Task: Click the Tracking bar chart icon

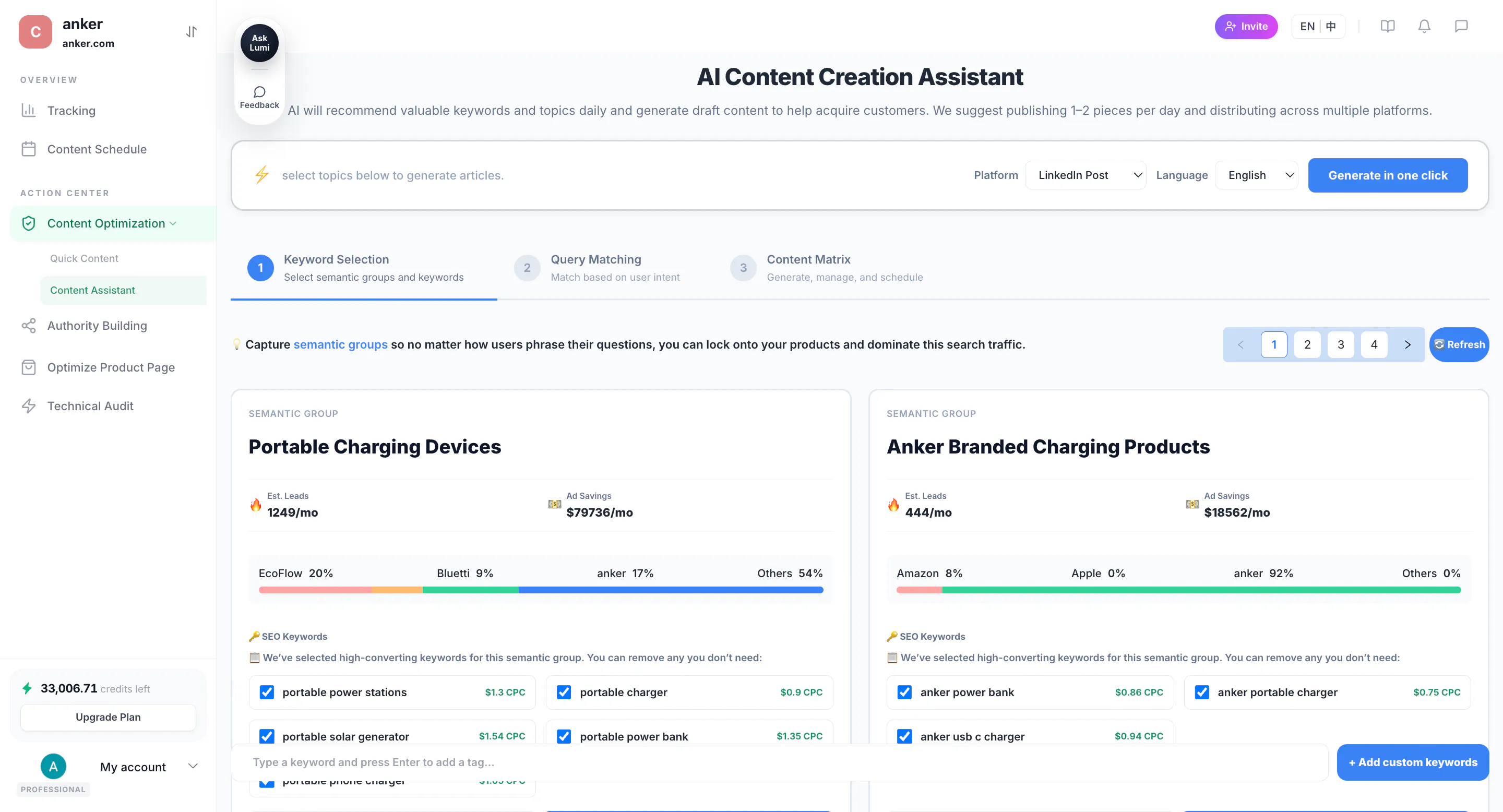Action: coord(29,110)
